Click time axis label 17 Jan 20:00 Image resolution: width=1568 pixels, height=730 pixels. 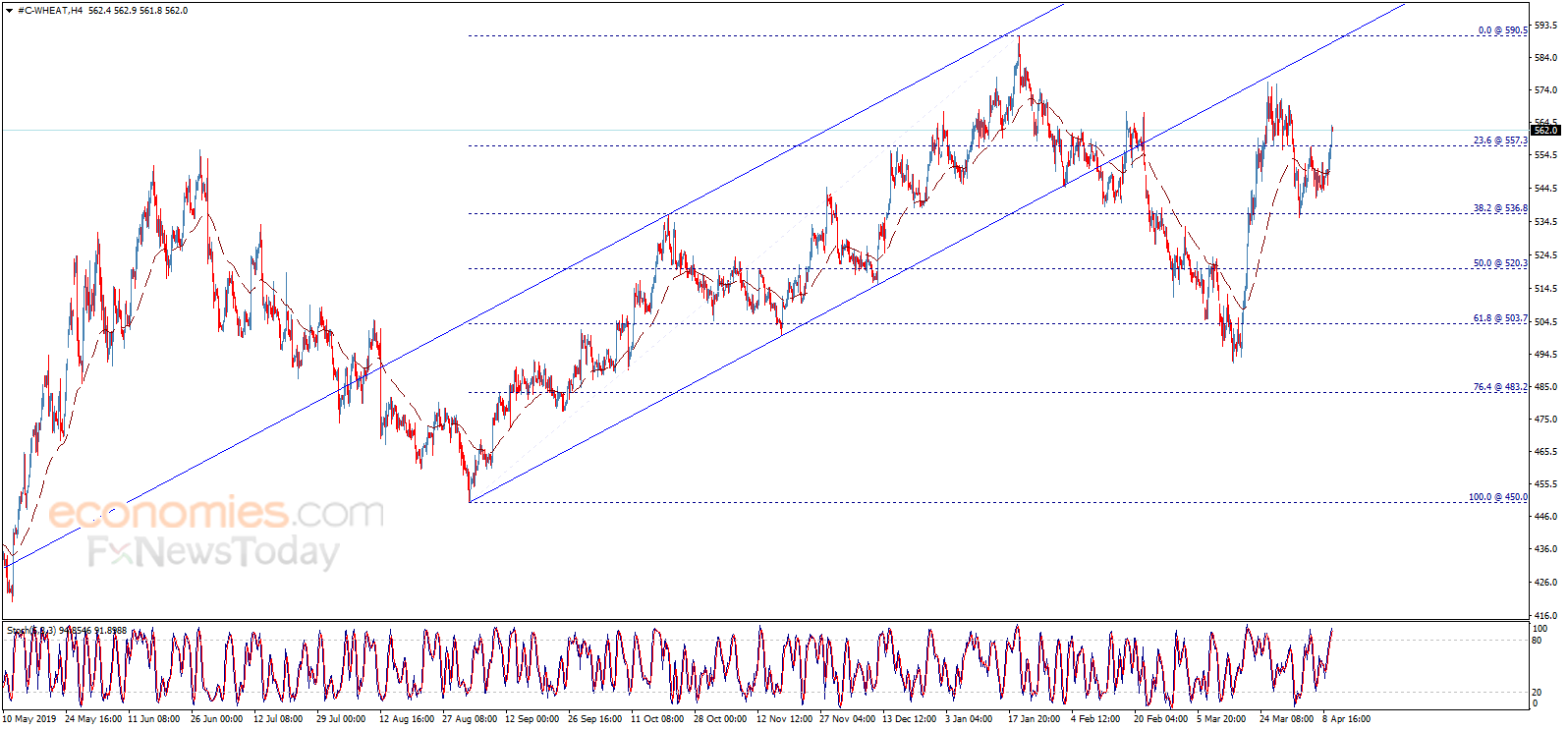(1035, 719)
